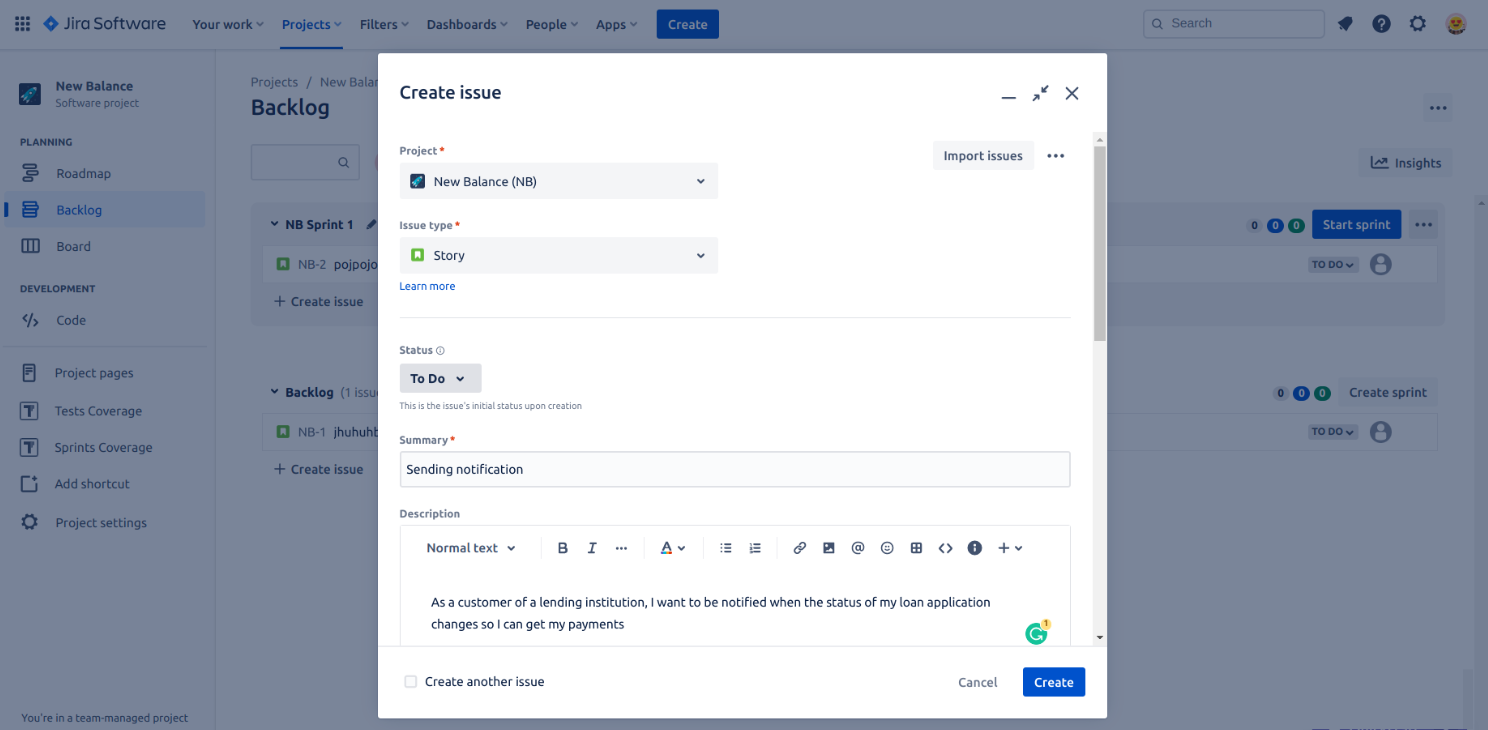Toggle italic formatting in the editor

tap(592, 547)
